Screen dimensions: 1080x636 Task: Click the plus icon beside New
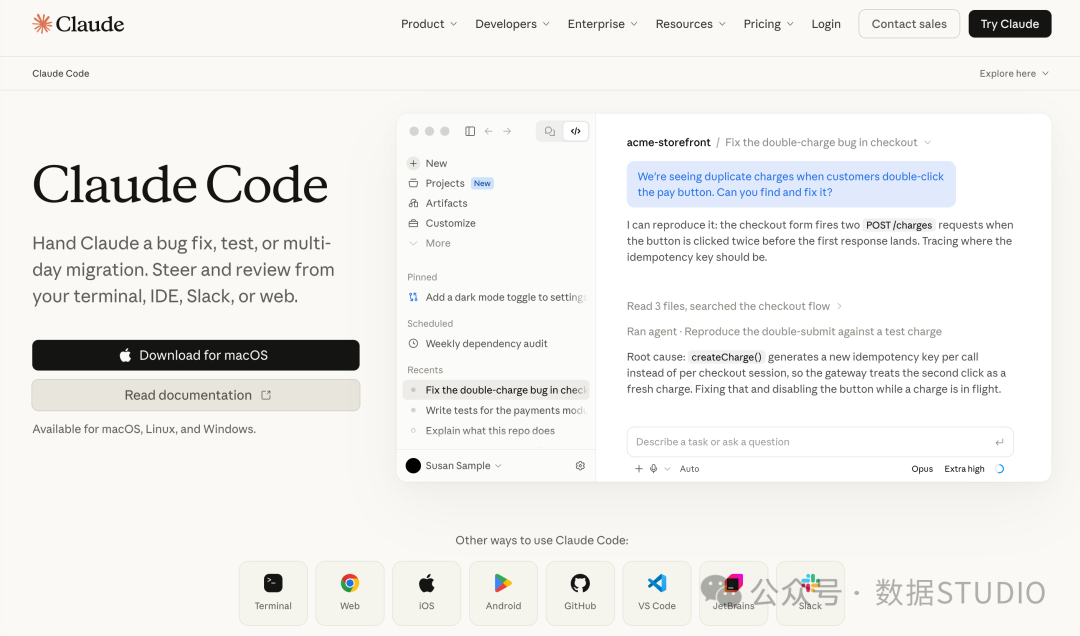[413, 163]
